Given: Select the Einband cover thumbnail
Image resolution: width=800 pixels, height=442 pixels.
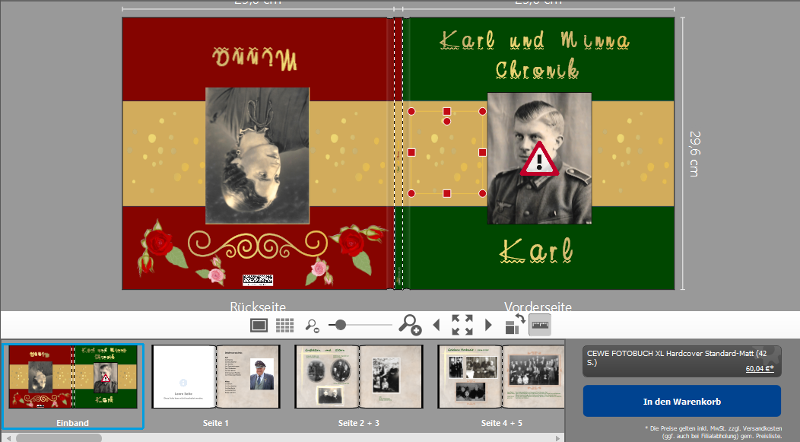Looking at the screenshot, I should (72, 386).
